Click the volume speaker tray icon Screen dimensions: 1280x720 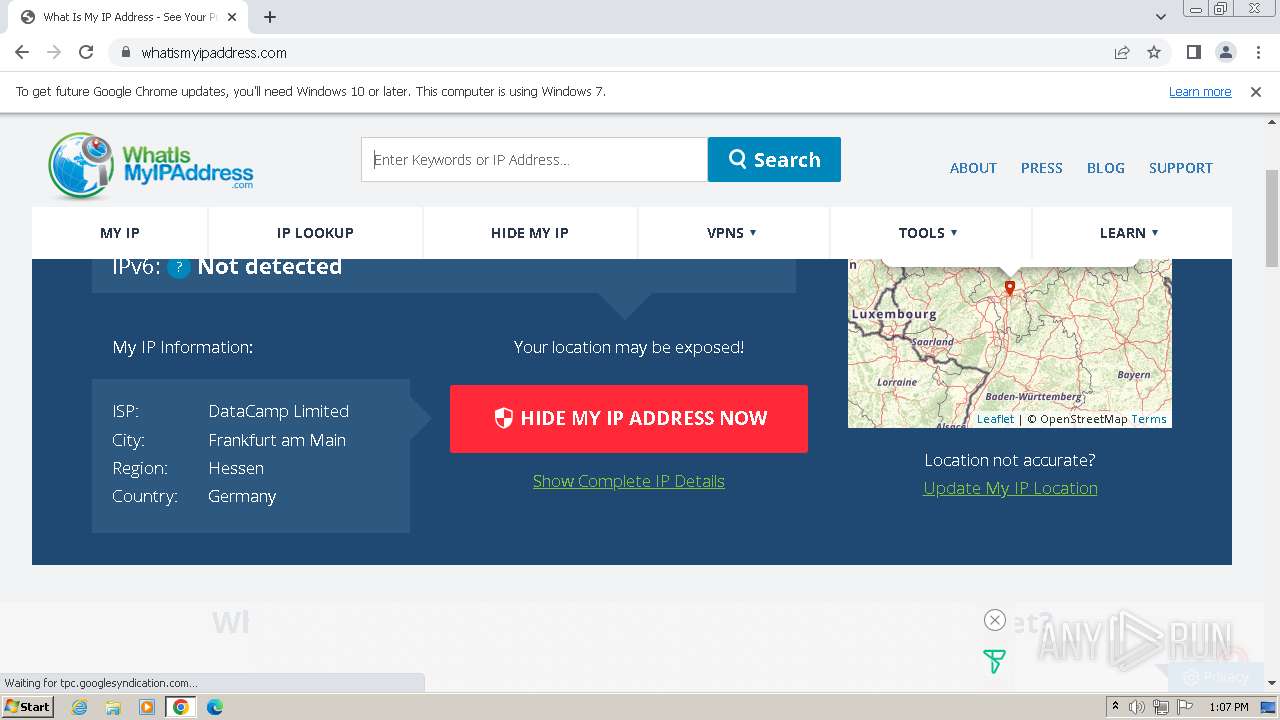pos(1137,707)
